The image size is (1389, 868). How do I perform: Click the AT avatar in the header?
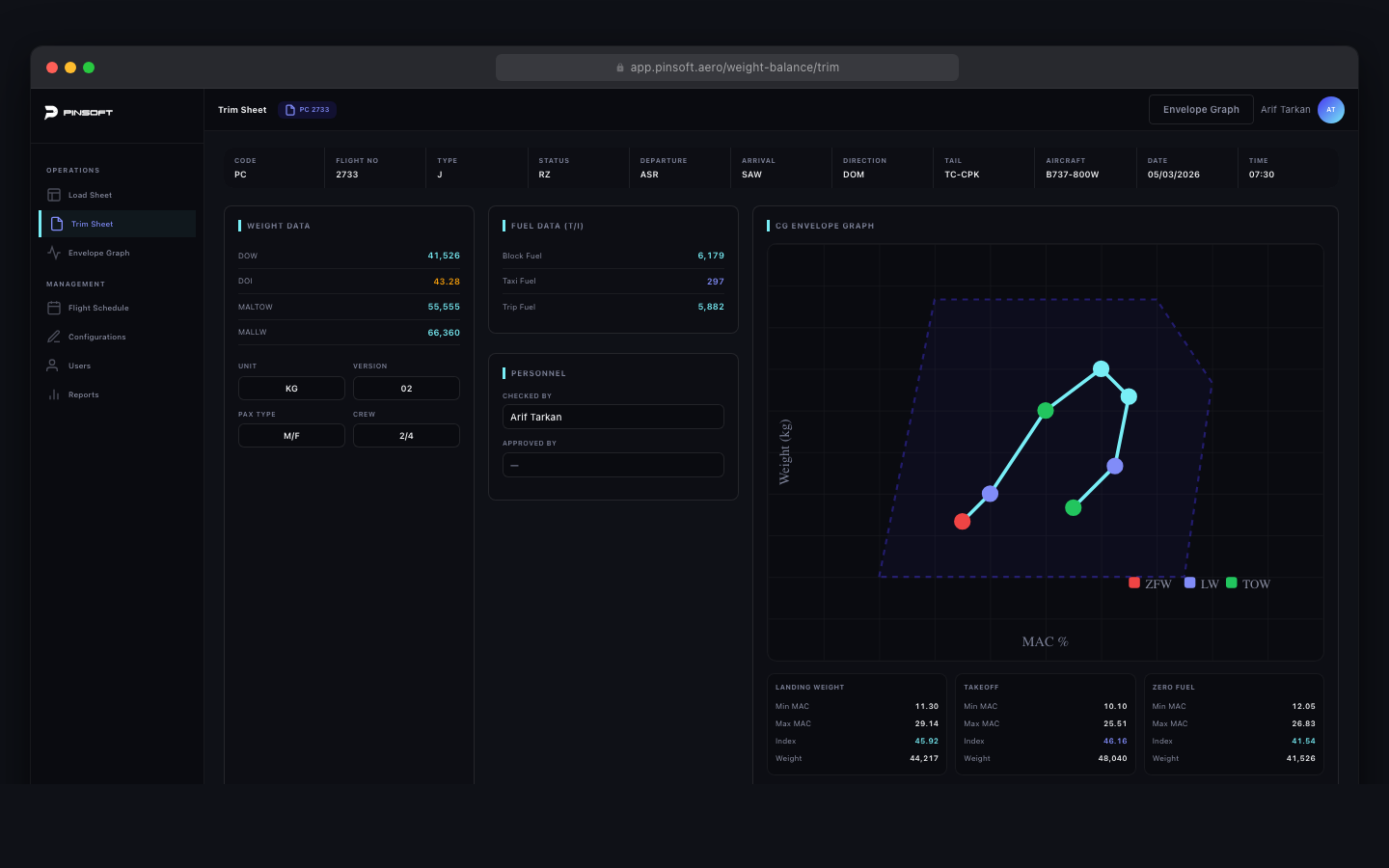[x=1331, y=109]
